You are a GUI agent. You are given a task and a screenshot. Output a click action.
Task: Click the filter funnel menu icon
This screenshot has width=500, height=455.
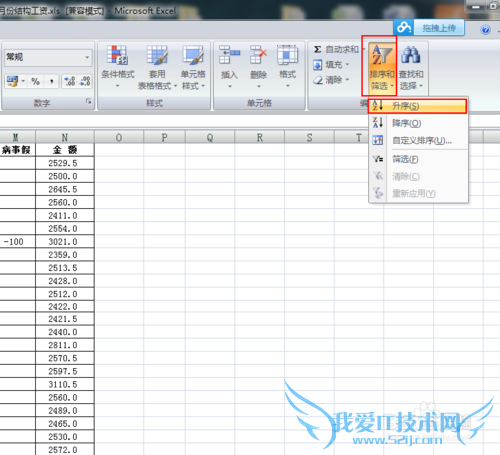pyautogui.click(x=378, y=159)
